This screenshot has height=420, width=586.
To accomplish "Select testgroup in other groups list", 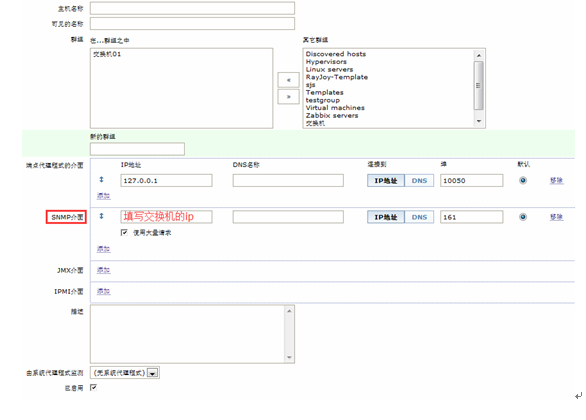I will pyautogui.click(x=323, y=100).
